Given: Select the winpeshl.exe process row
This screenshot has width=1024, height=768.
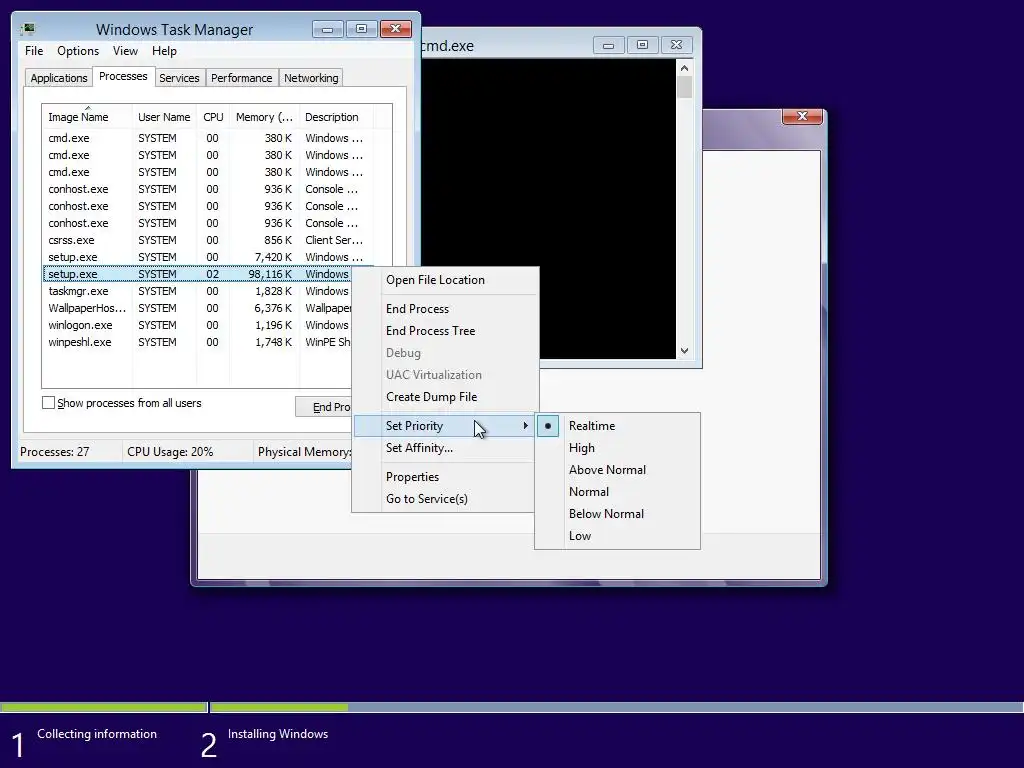Looking at the screenshot, I should point(197,342).
